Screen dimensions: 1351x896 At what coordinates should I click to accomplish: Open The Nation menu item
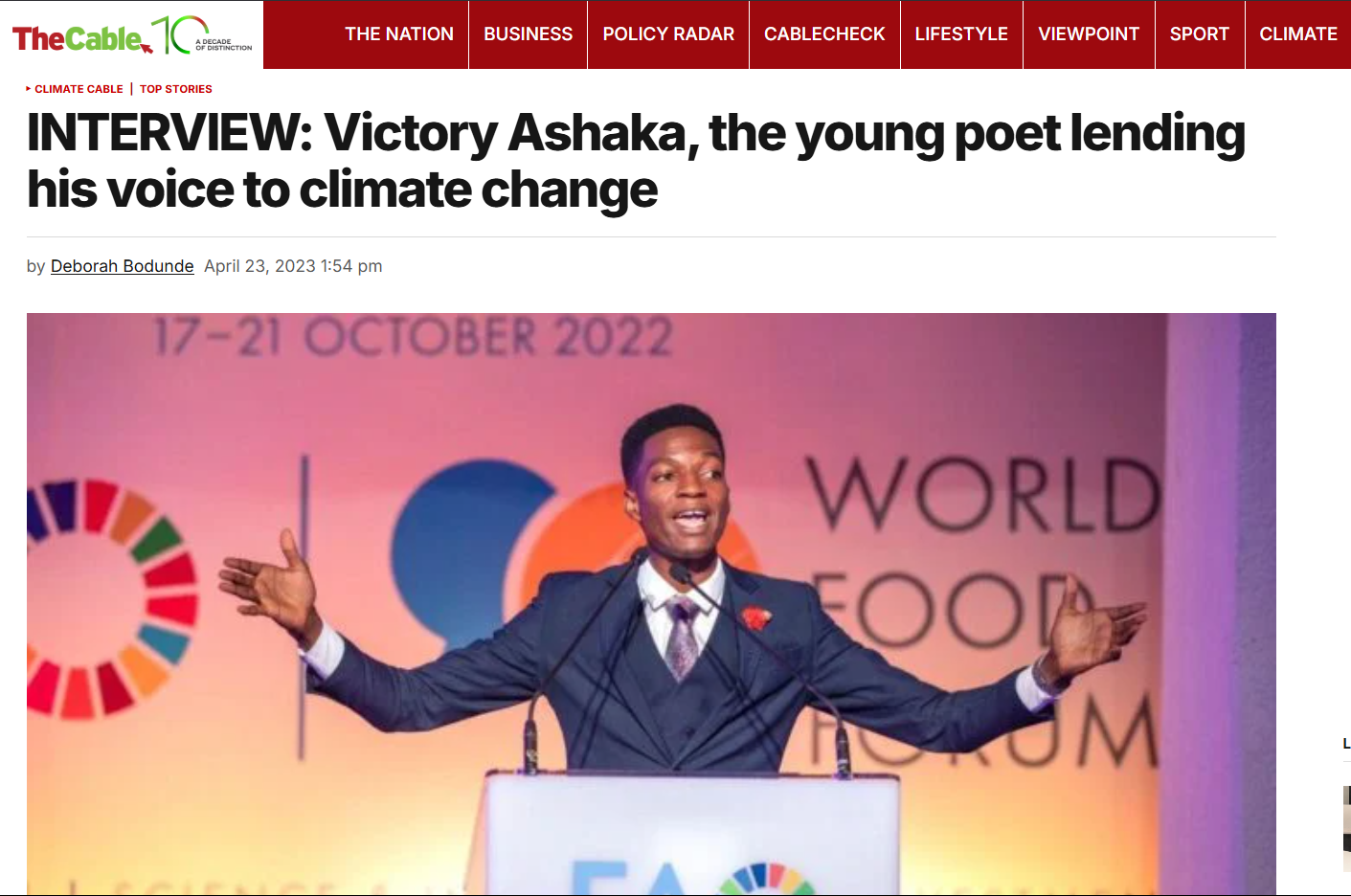tap(399, 34)
